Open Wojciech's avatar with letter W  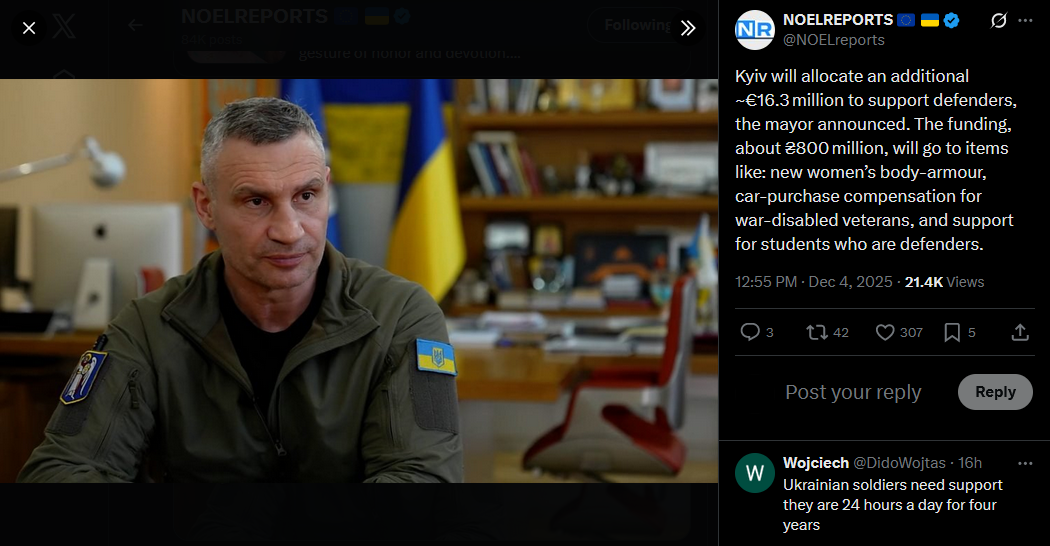[755, 473]
